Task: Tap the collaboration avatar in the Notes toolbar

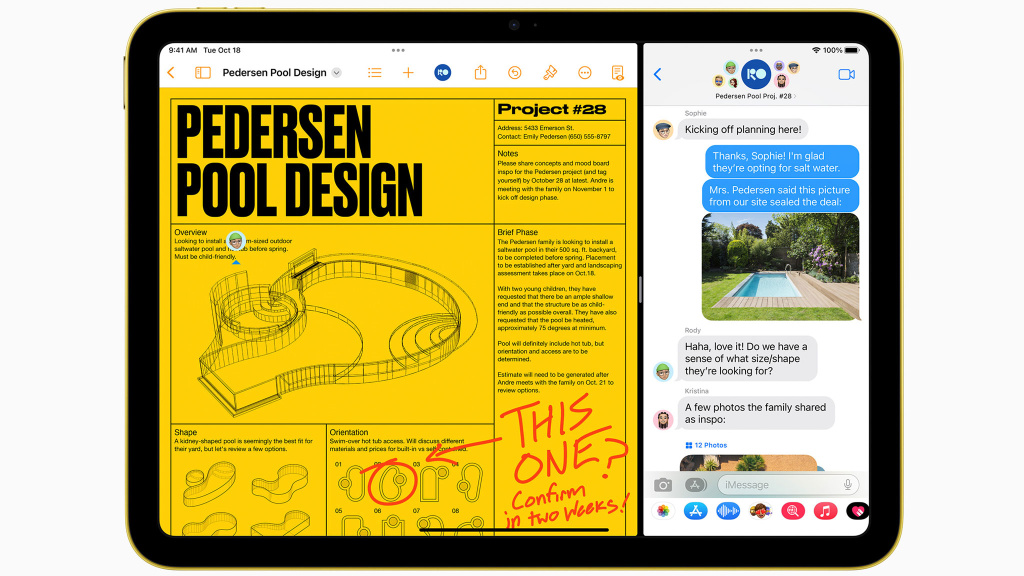Action: tap(443, 72)
